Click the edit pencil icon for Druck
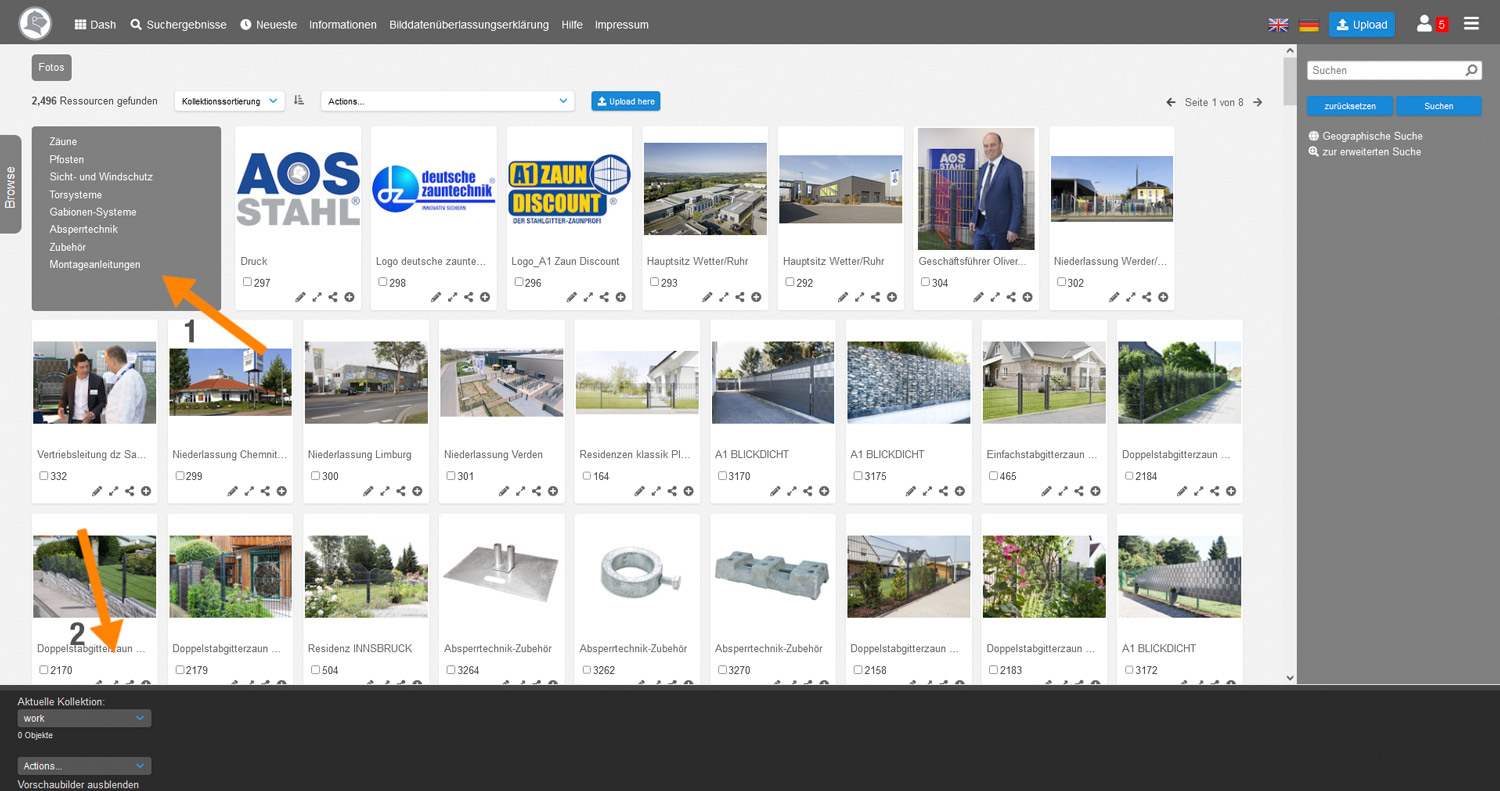Viewport: 1500px width, 791px height. pos(301,297)
